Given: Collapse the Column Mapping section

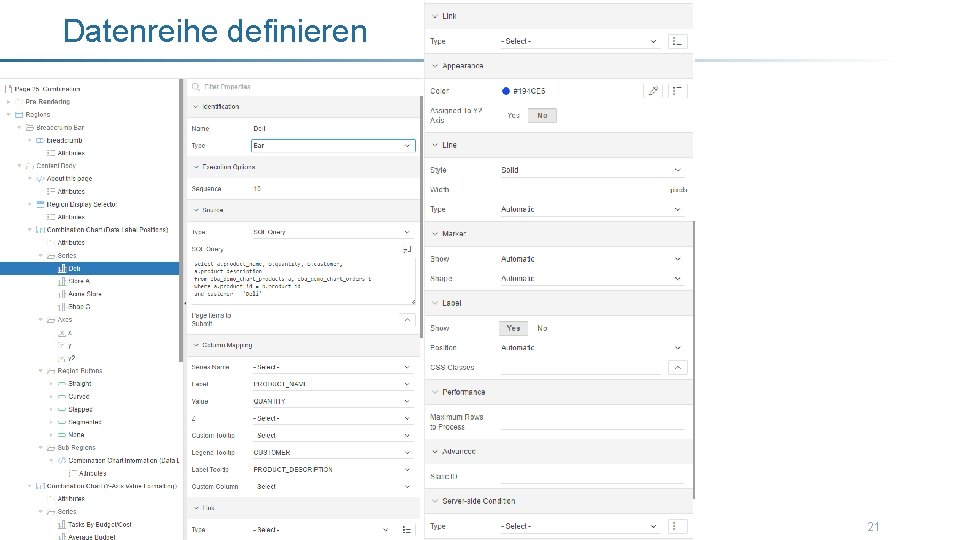Looking at the screenshot, I should click(196, 345).
